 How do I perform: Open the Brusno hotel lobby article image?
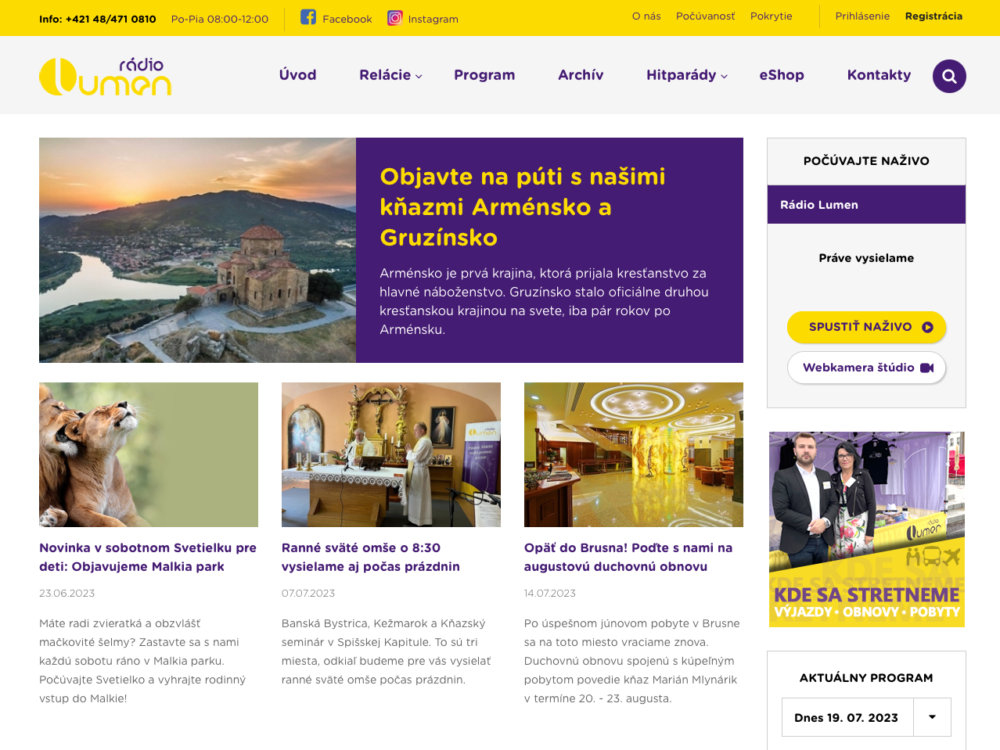coord(633,455)
